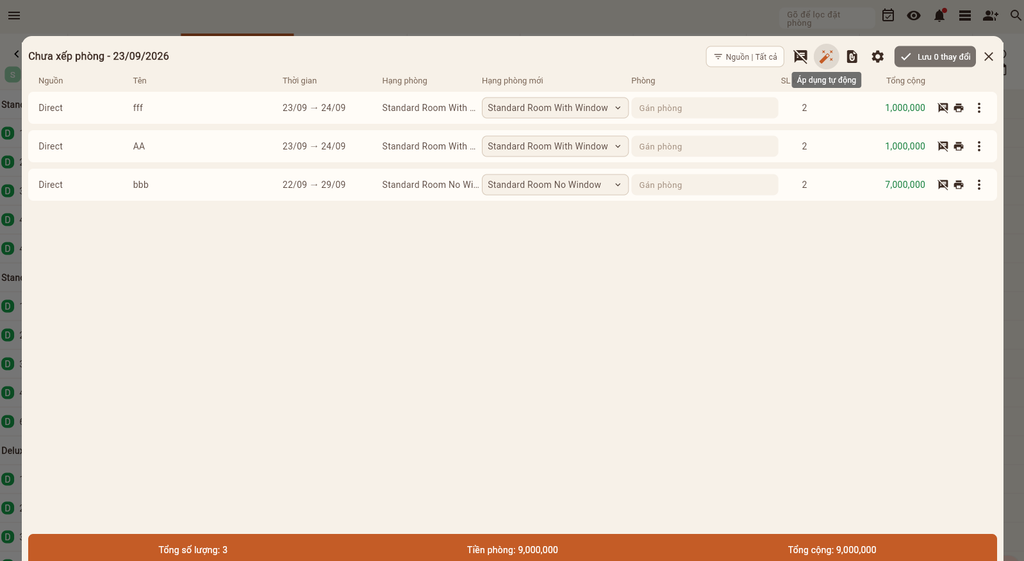Screen dimensions: 1024x561
Task: Click crossed-message icon in AA row
Action: click(x=943, y=146)
